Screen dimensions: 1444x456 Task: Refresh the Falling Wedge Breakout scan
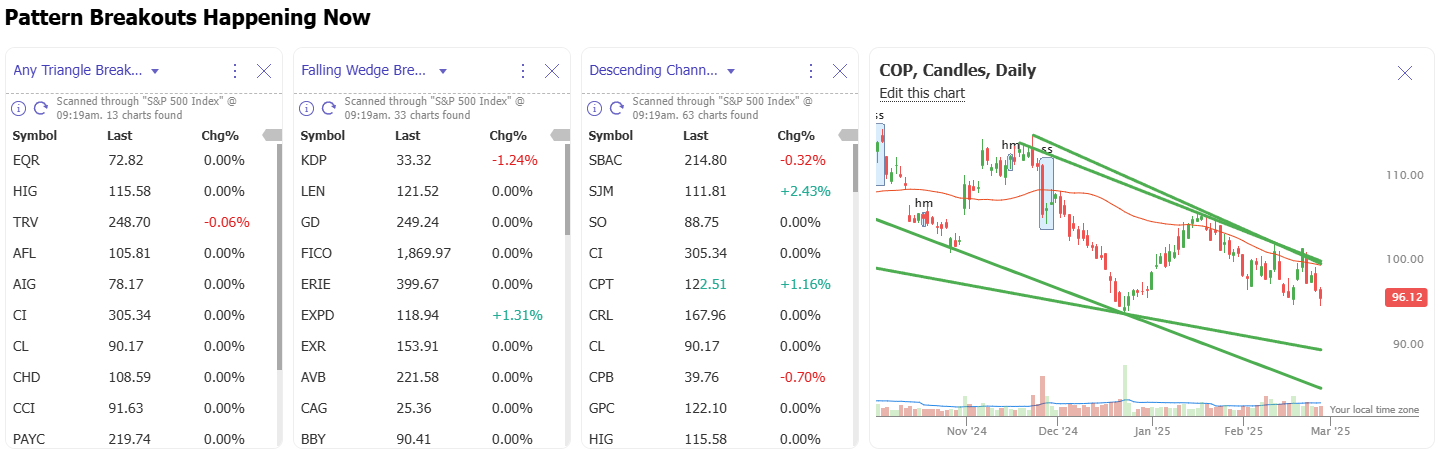click(329, 108)
